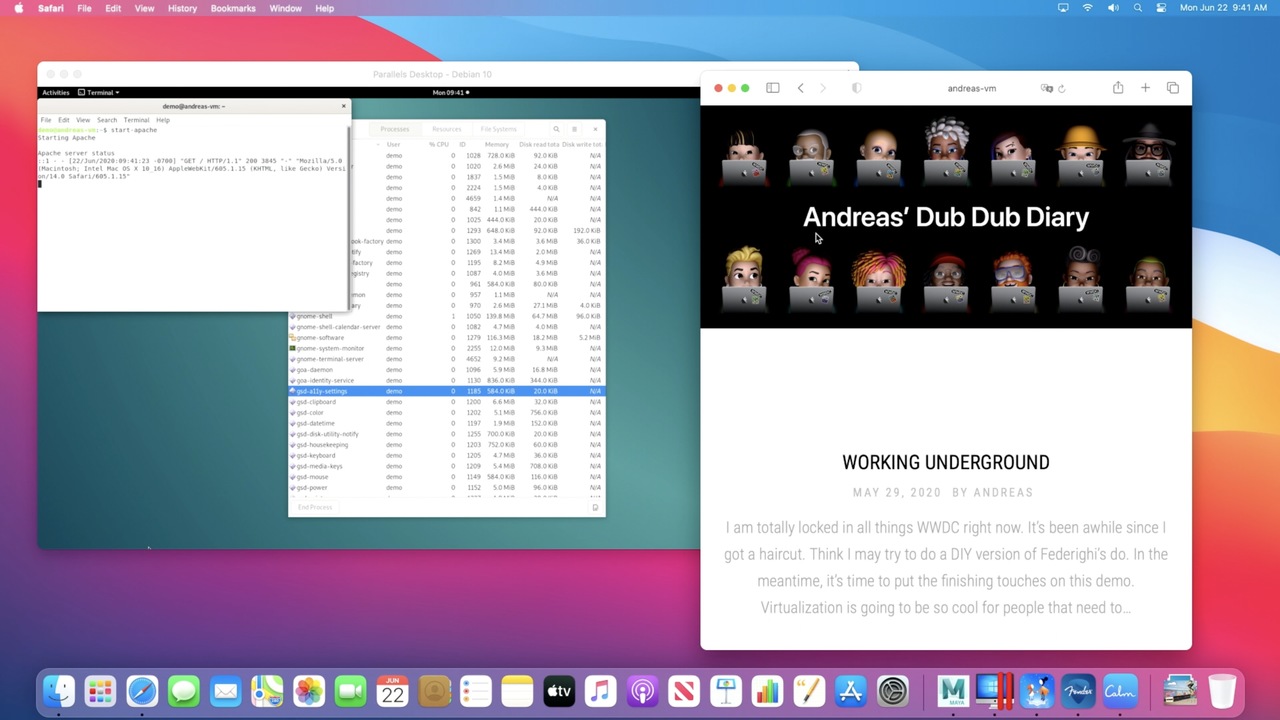Open Safari's Share button
Image resolution: width=1280 pixels, height=720 pixels.
1118,88
